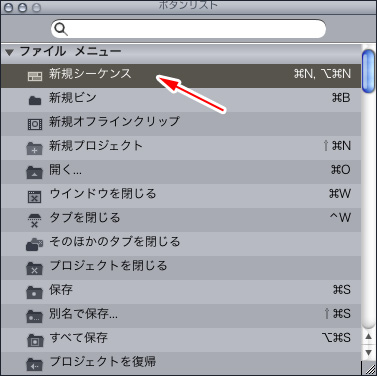
Task: Click the そのほかのタブを閉じる icon
Action: (35, 245)
